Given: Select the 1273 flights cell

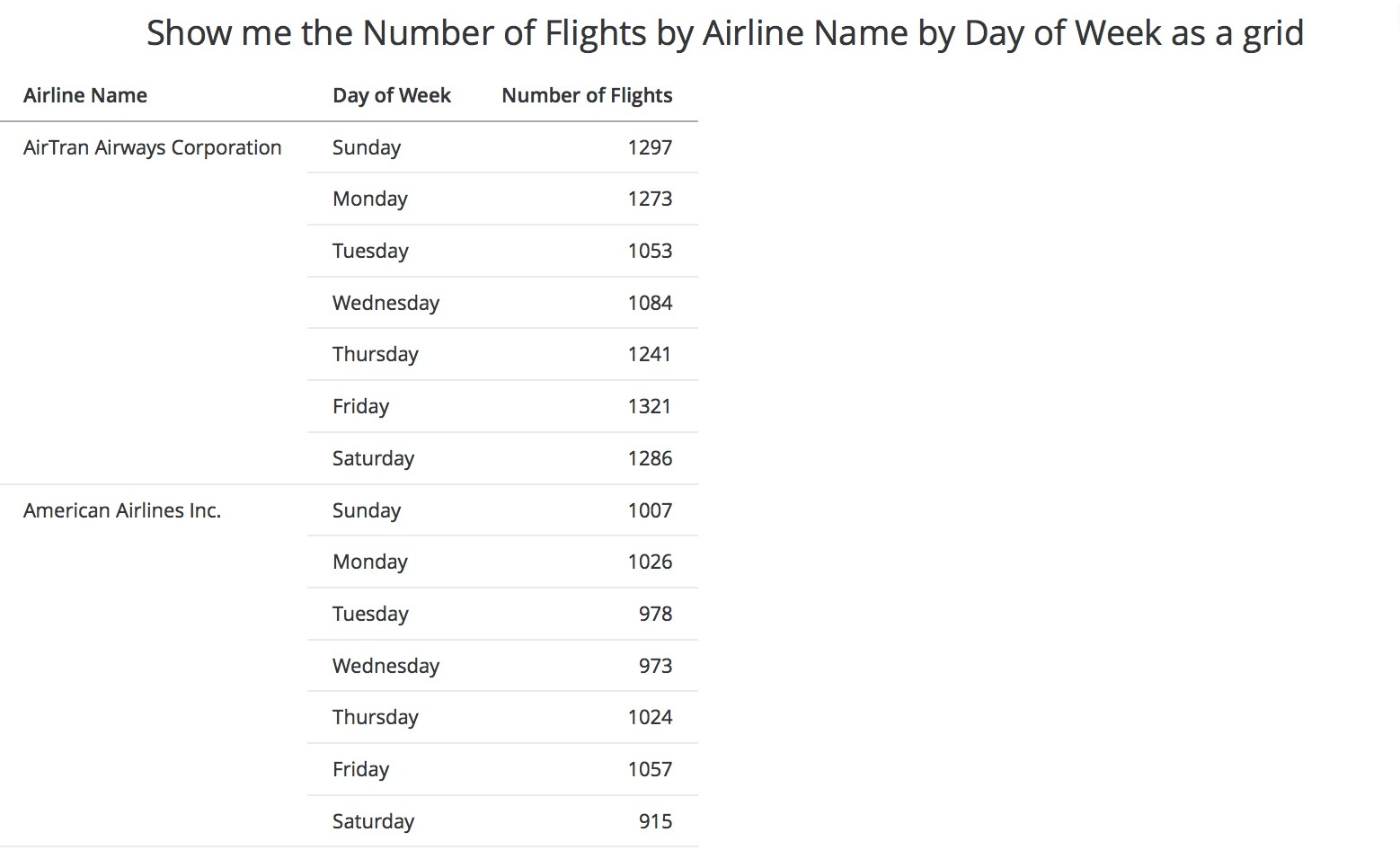Looking at the screenshot, I should (650, 199).
